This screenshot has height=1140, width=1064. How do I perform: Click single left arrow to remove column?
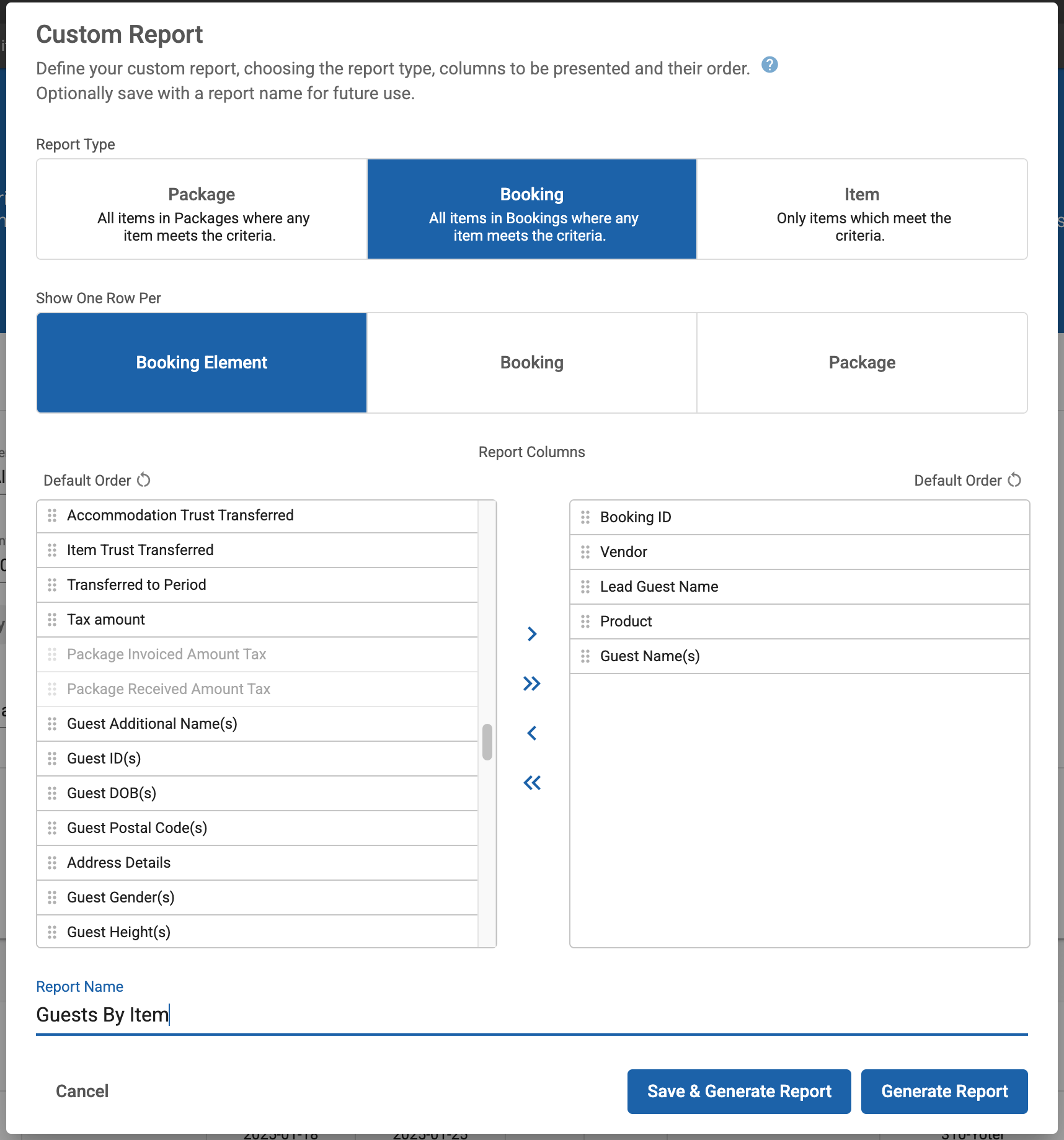(x=531, y=733)
